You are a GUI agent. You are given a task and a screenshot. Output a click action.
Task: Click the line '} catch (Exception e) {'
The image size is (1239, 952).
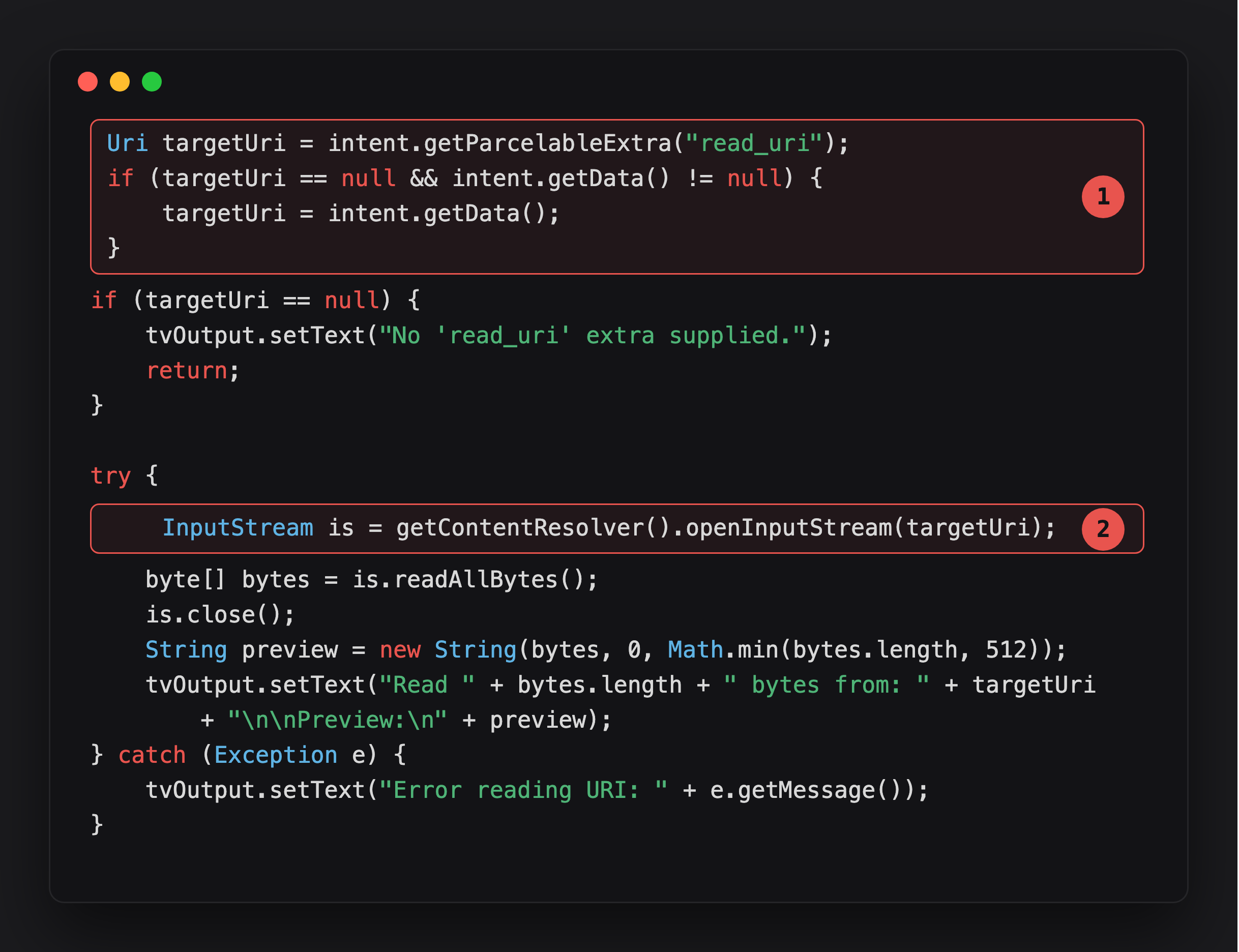coord(249,755)
